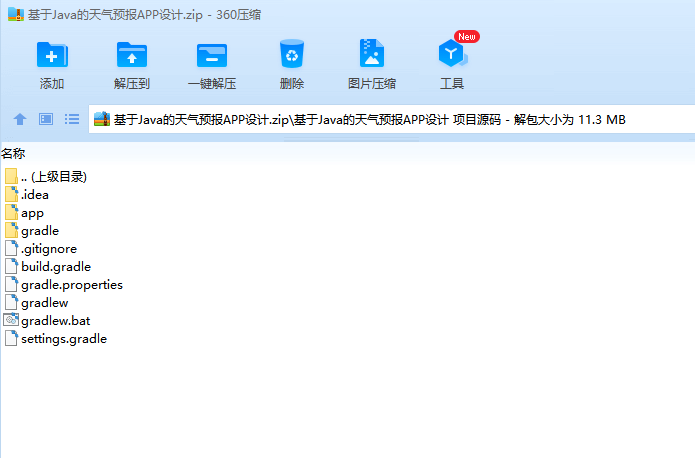Click the archive path input field
The width and height of the screenshot is (695, 458).
coord(392,119)
